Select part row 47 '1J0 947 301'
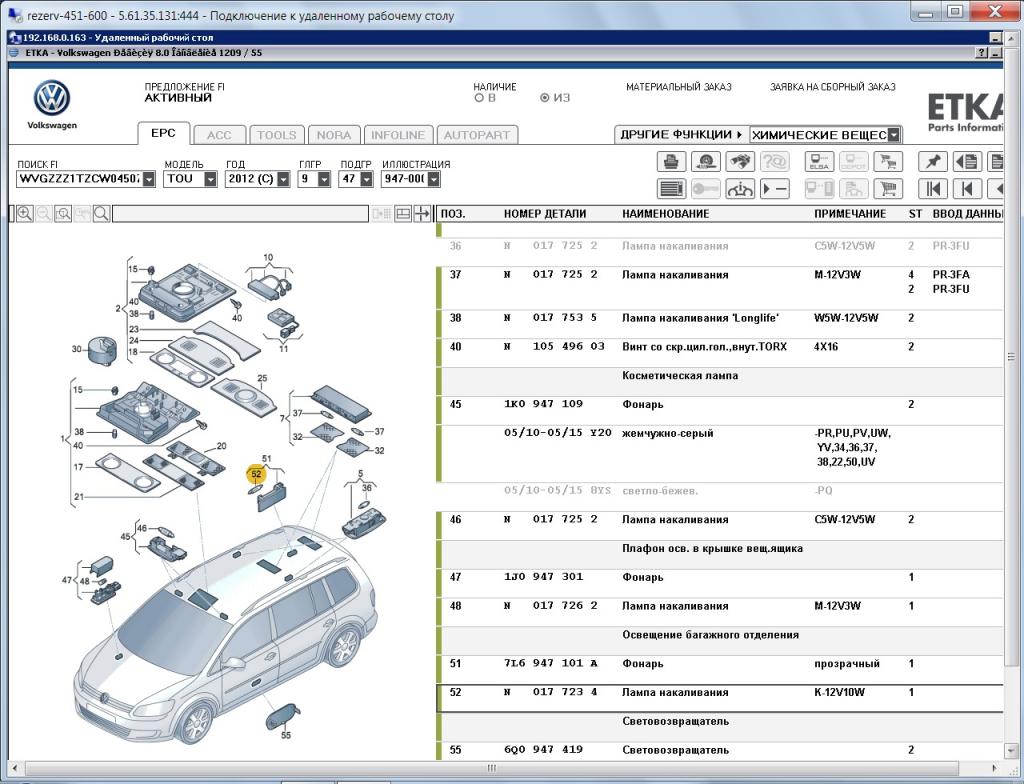Viewport: 1024px width, 784px height. pyautogui.click(x=720, y=583)
